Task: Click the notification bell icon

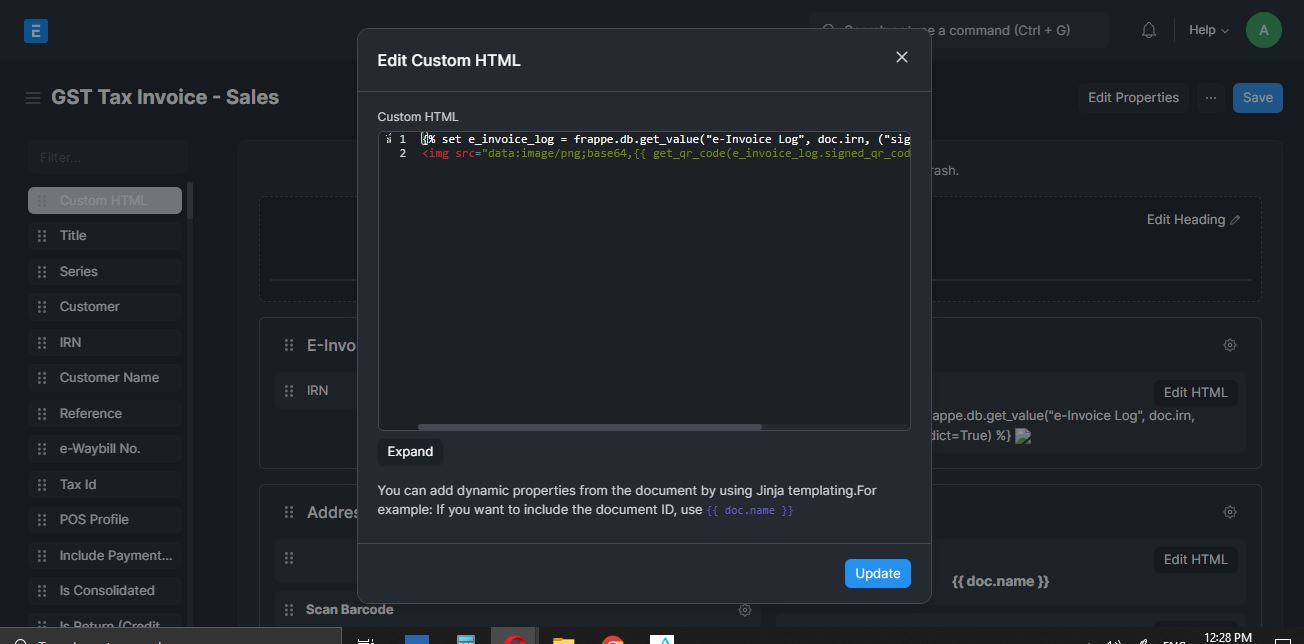Action: [x=1148, y=29]
